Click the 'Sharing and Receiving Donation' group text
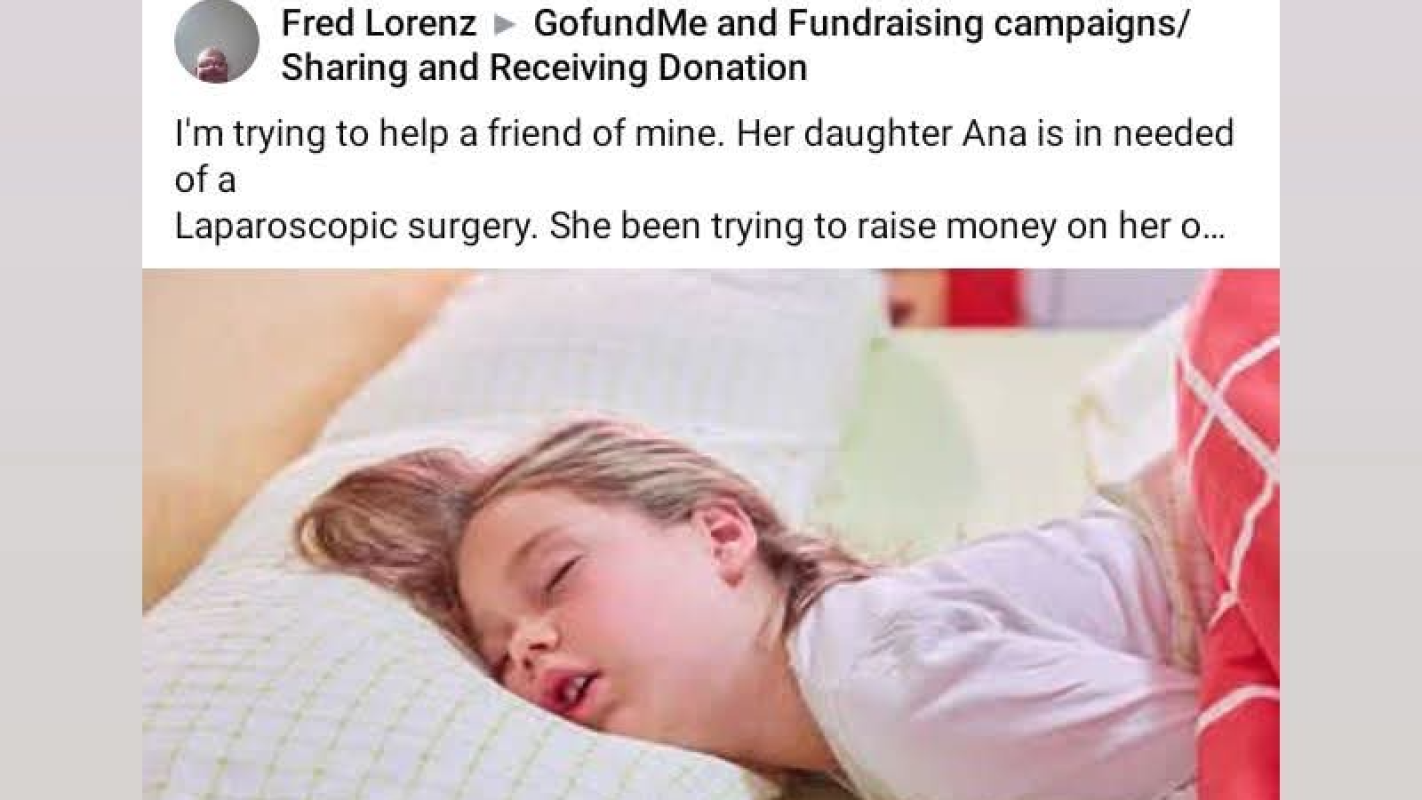This screenshot has height=800, width=1422. pyautogui.click(x=544, y=68)
